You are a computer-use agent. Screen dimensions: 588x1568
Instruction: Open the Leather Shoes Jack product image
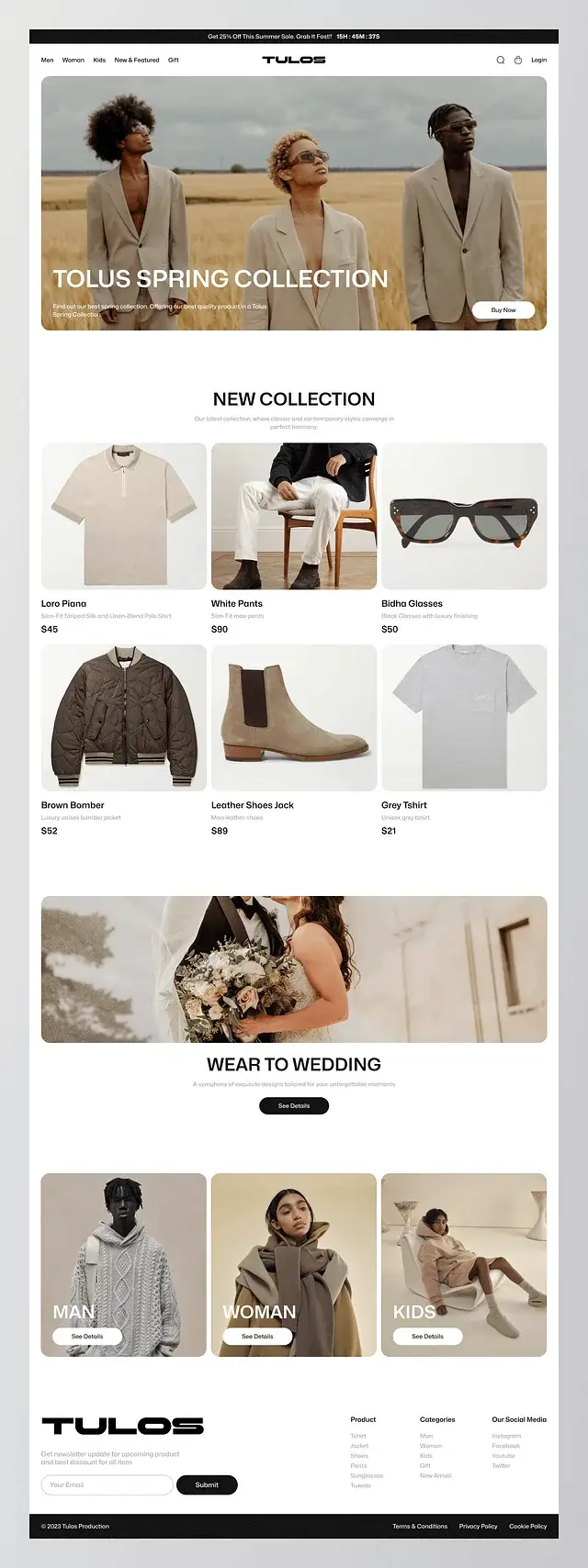pos(294,718)
